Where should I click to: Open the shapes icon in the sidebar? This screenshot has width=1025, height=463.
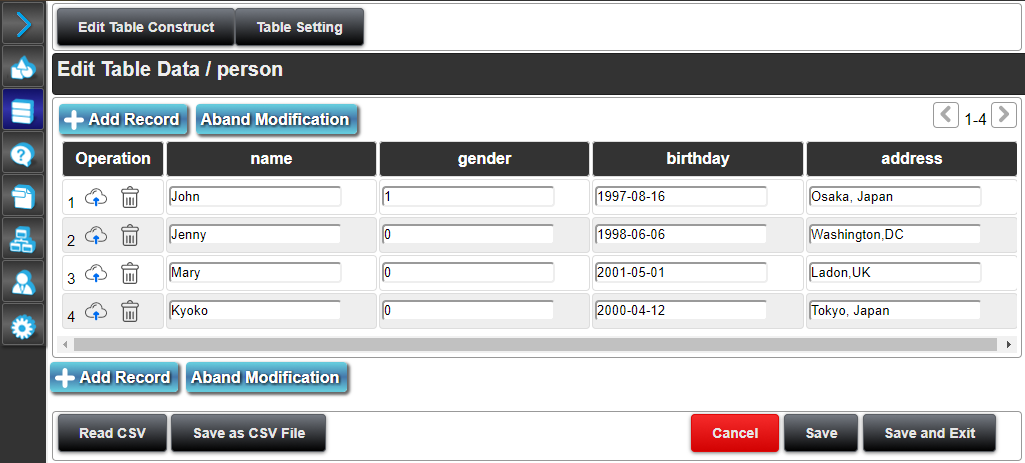pyautogui.click(x=22, y=67)
